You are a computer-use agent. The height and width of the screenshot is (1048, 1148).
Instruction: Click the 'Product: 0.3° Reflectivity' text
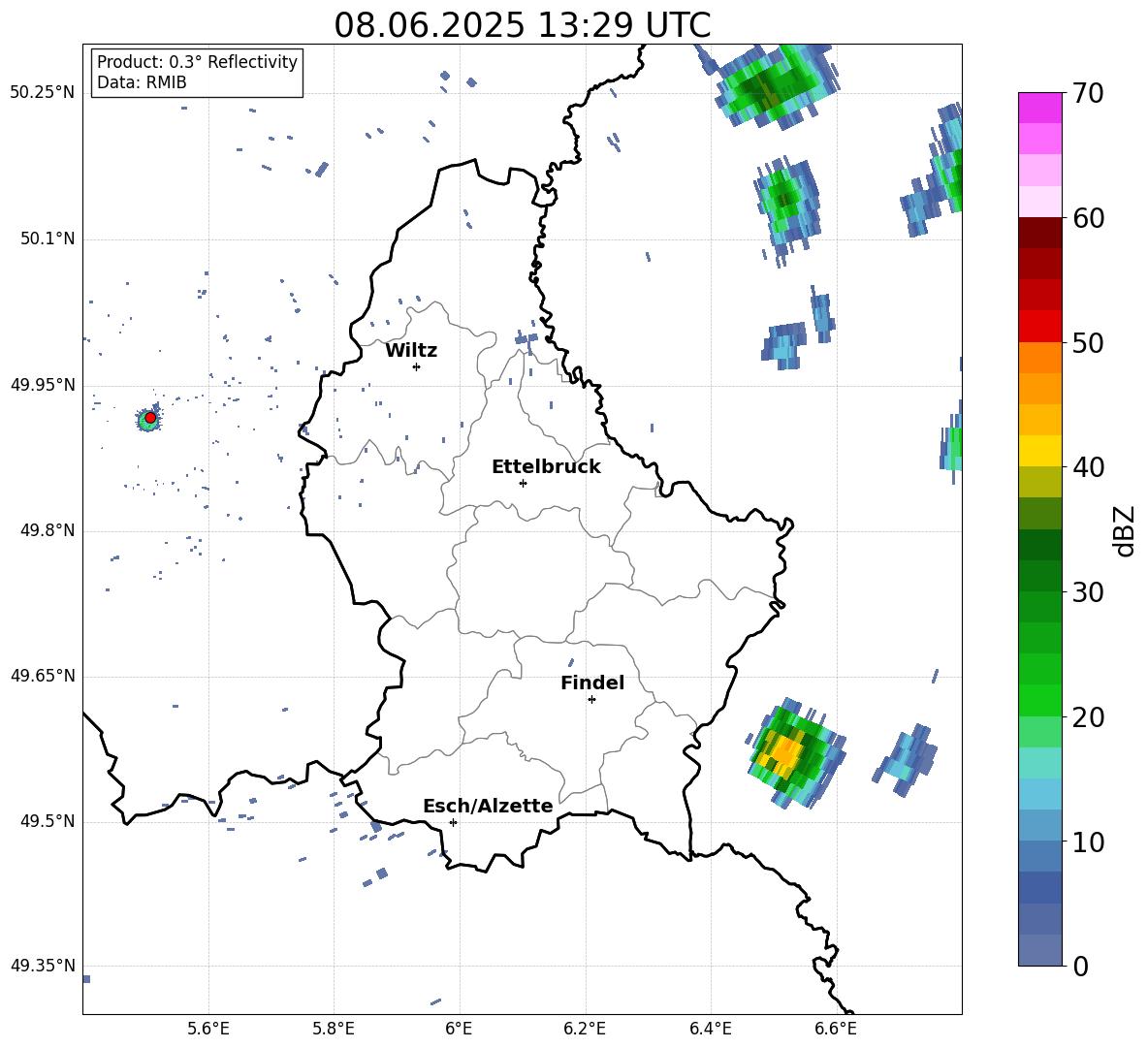197,62
